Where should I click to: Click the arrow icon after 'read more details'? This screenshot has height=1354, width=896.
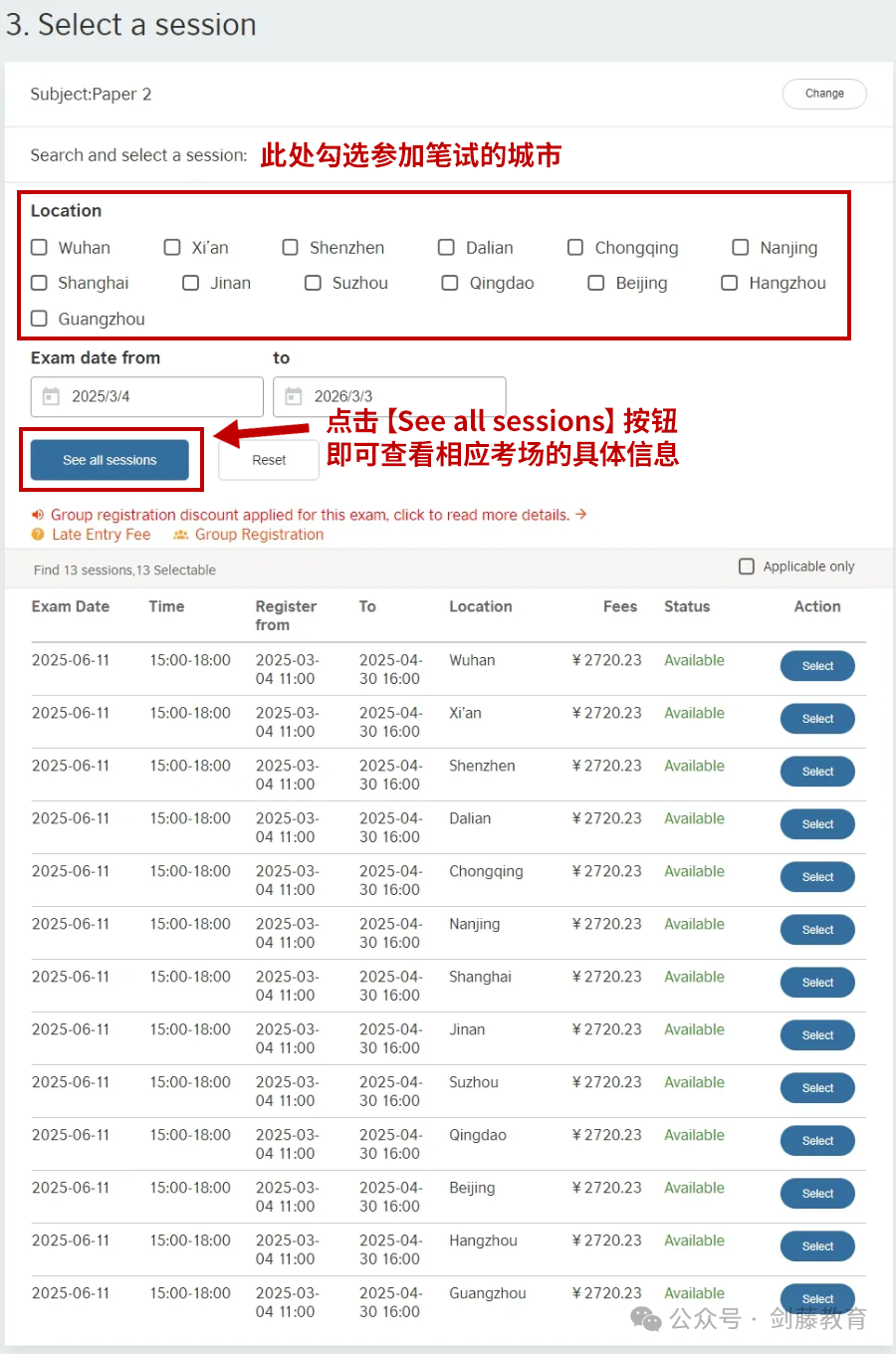point(580,515)
